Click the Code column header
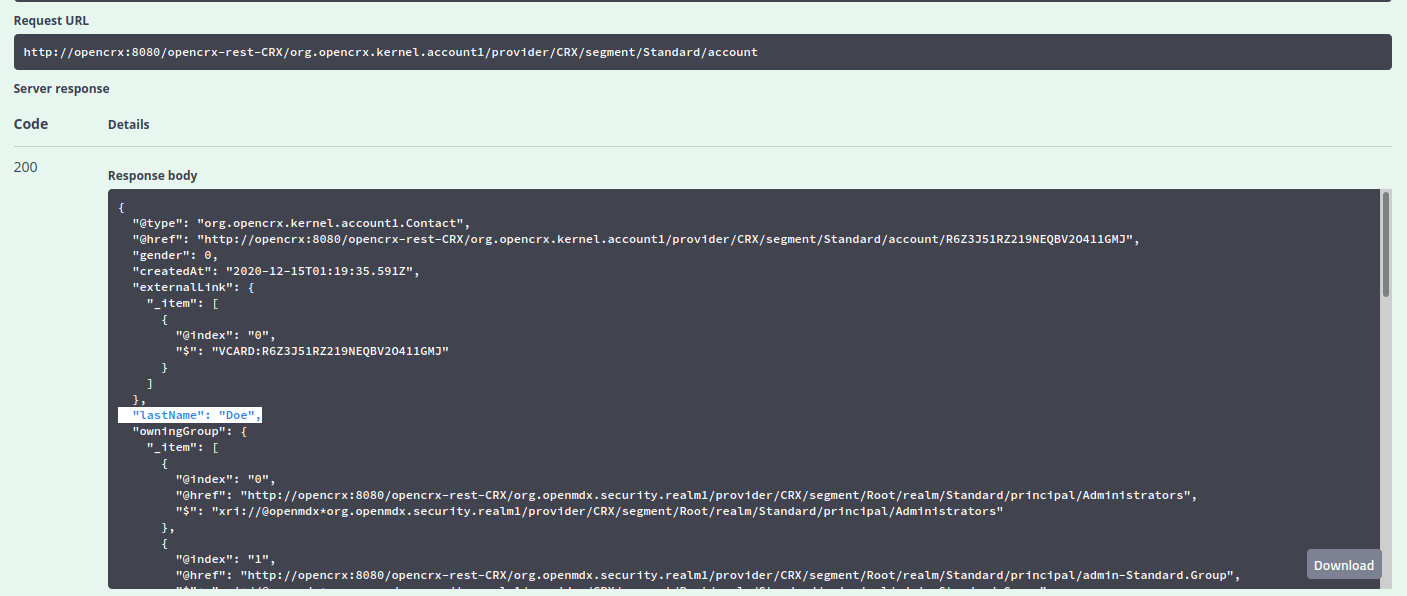The width and height of the screenshot is (1407, 596). click(31, 124)
